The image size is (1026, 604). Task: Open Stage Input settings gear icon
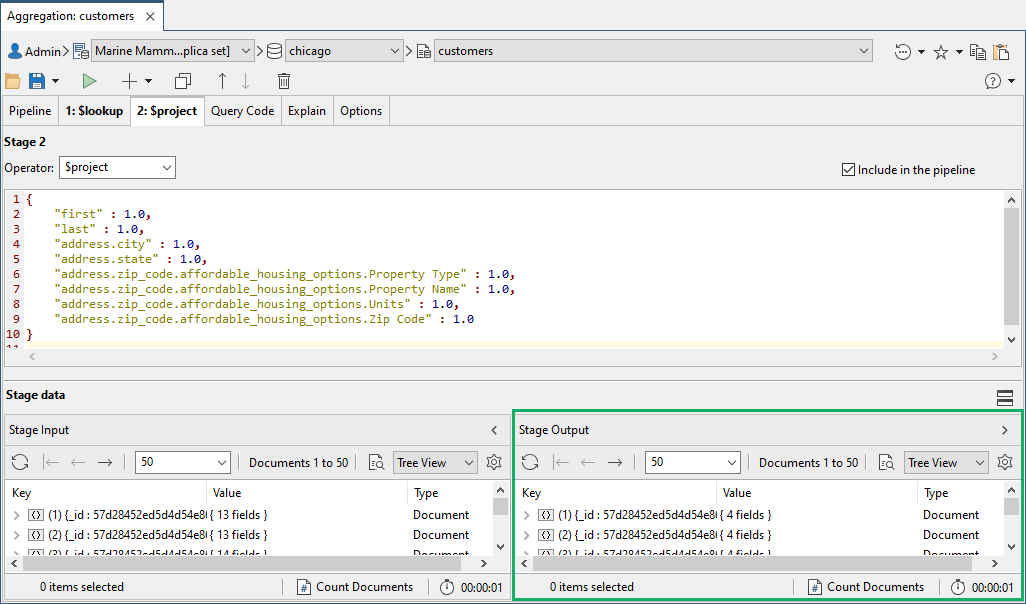[494, 462]
